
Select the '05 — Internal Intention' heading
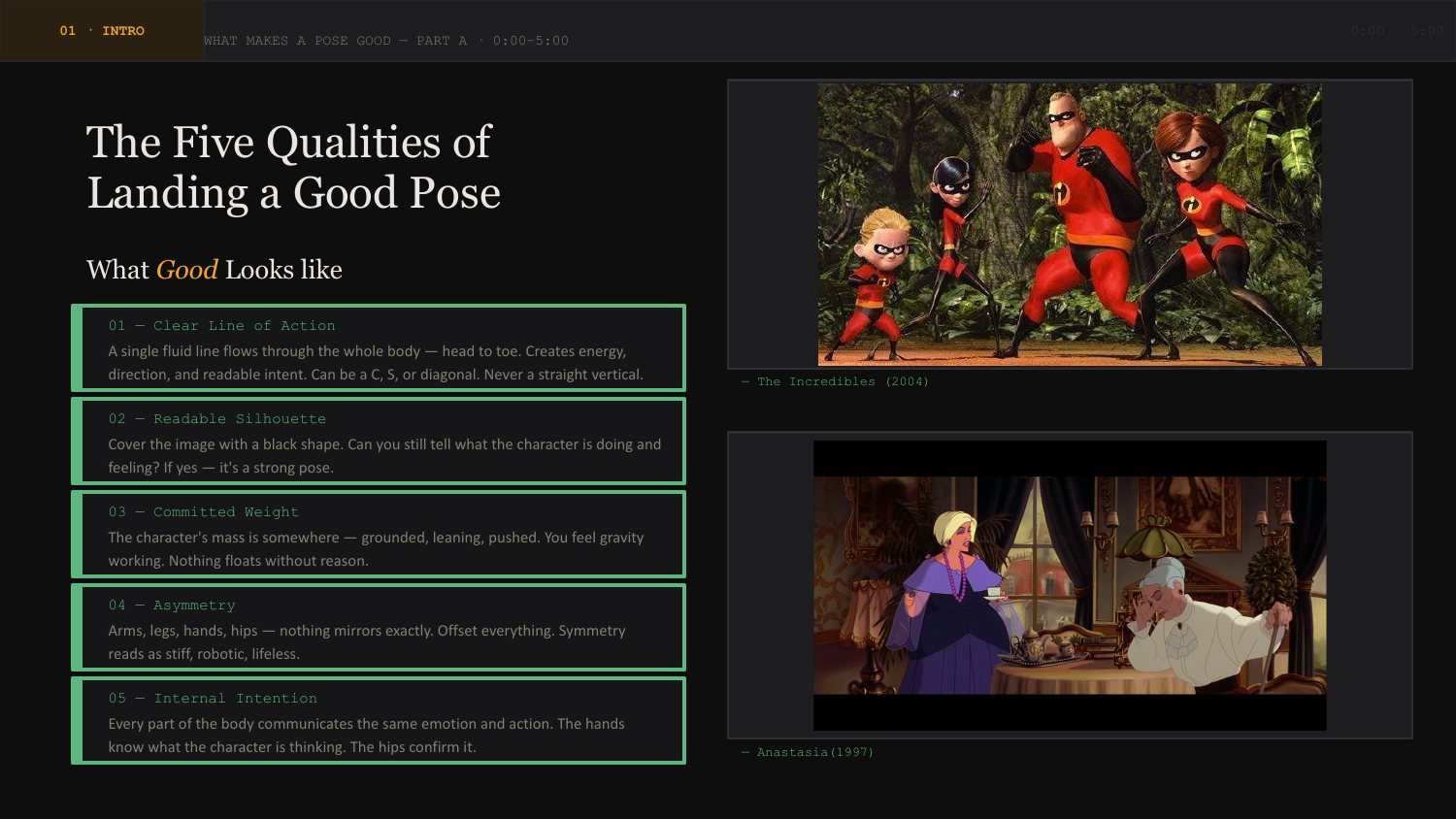pyautogui.click(x=213, y=699)
